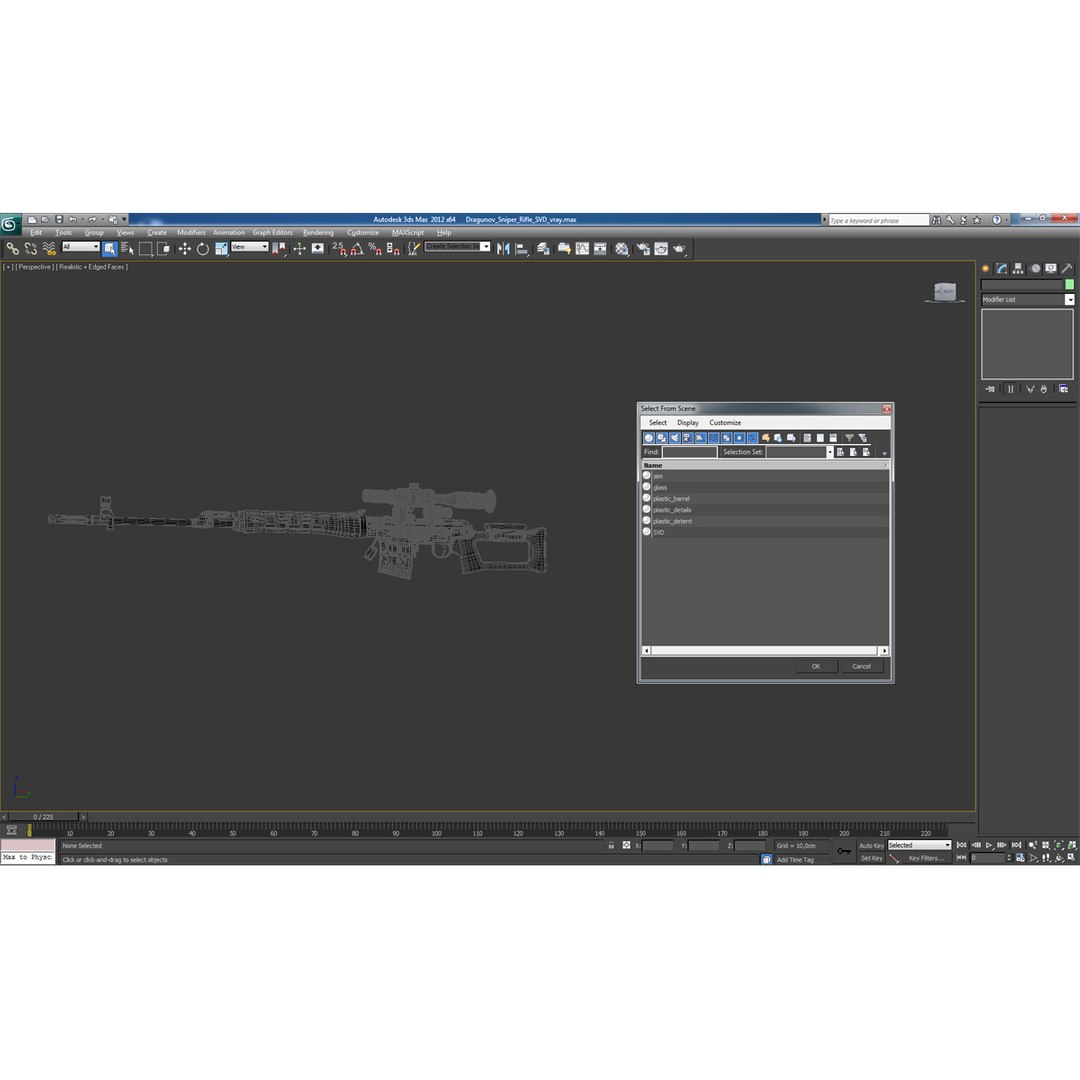
Task: Expand the Selection Set dropdown in dialog
Action: (x=829, y=453)
